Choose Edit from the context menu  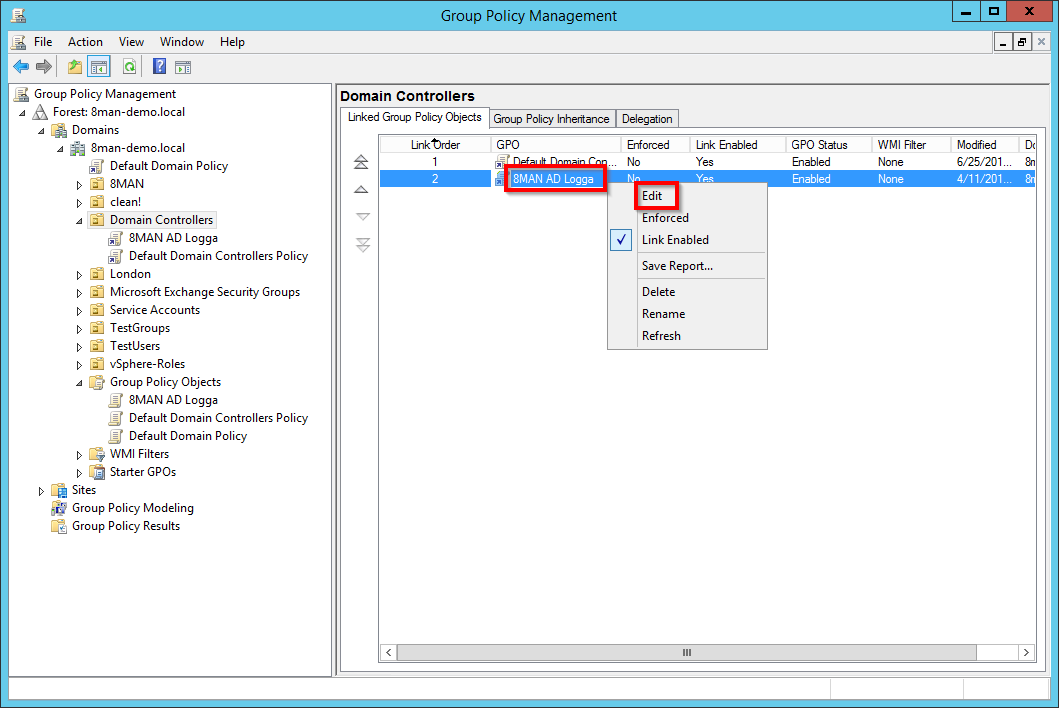point(653,196)
